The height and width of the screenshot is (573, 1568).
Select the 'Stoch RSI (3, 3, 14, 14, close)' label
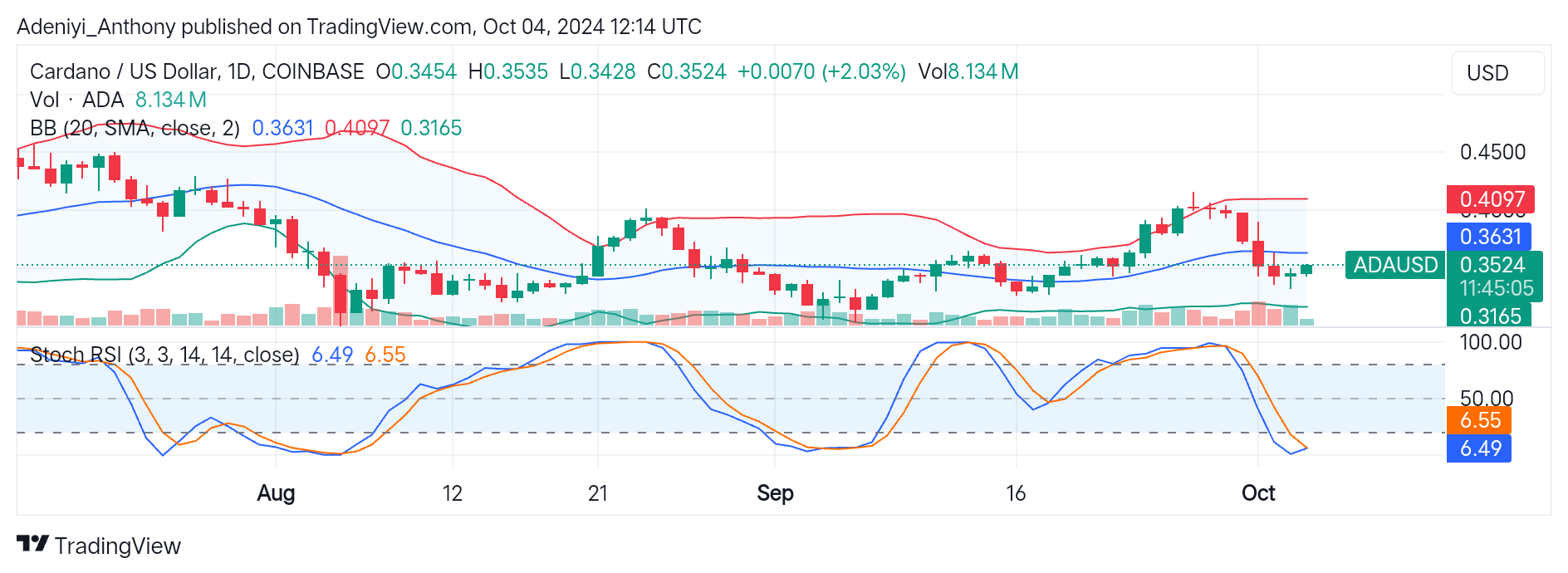coord(164,355)
